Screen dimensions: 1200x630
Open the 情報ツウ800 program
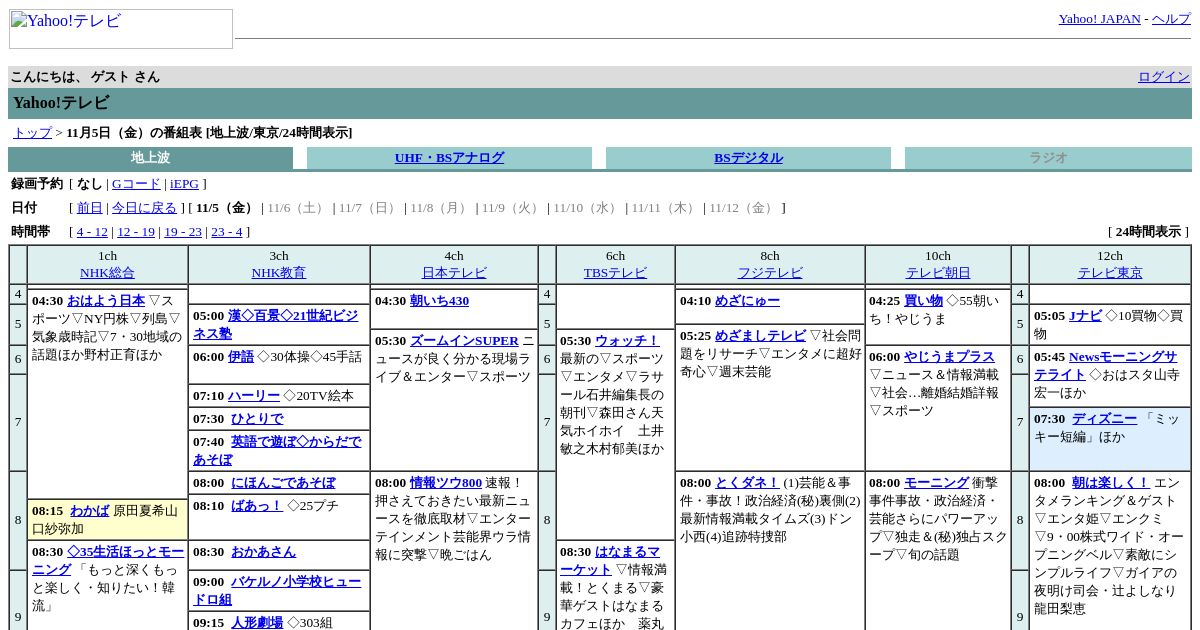[445, 483]
